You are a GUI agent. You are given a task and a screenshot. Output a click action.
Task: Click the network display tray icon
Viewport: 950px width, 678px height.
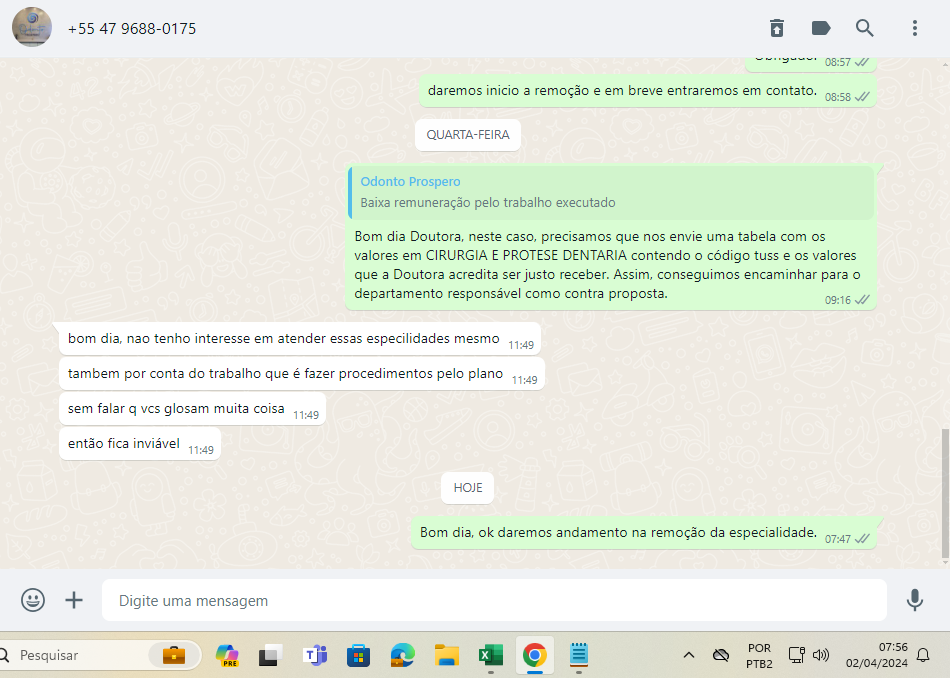point(796,655)
